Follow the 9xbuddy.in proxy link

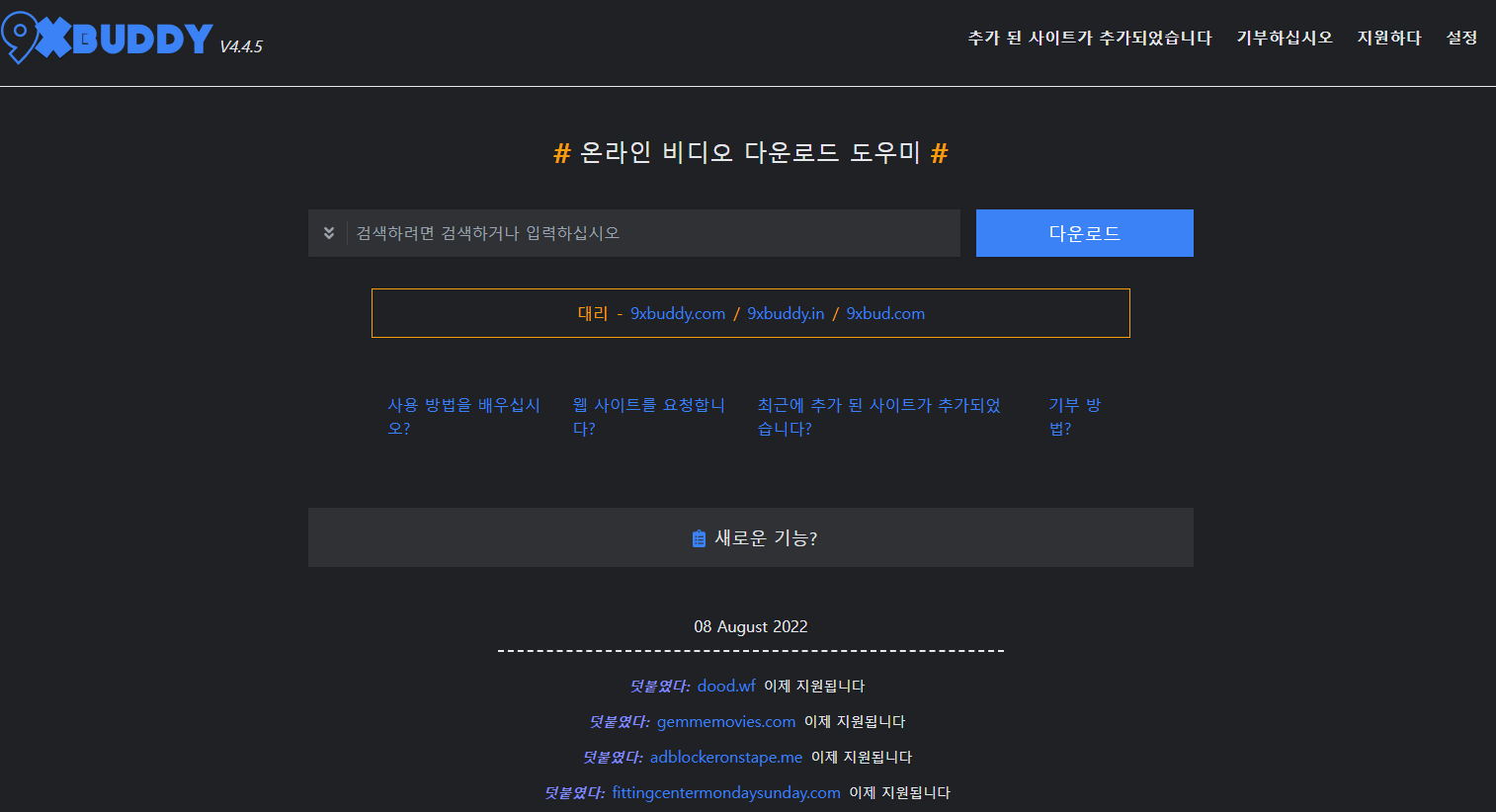[786, 313]
